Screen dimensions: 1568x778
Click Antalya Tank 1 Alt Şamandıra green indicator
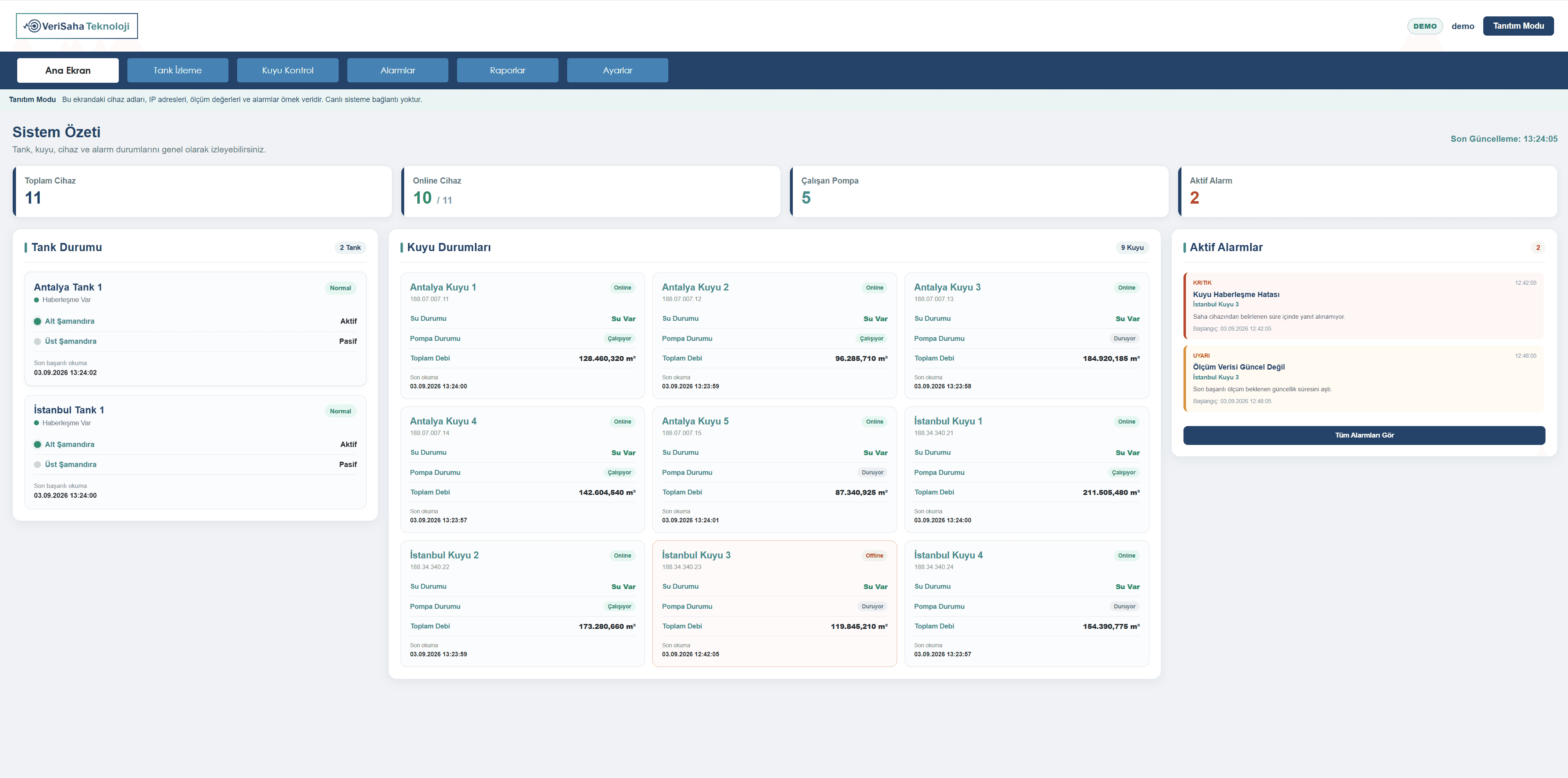[37, 322]
